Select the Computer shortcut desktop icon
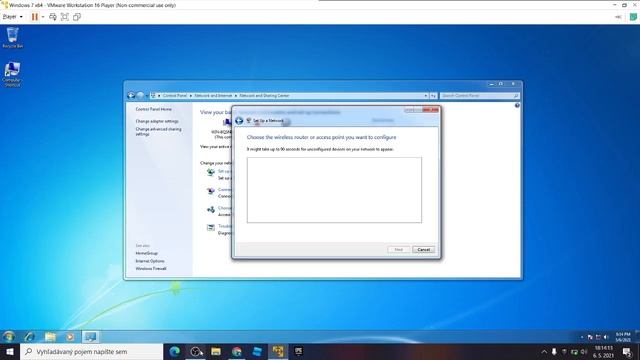Viewport: 640px width, 360px height. 12,74
